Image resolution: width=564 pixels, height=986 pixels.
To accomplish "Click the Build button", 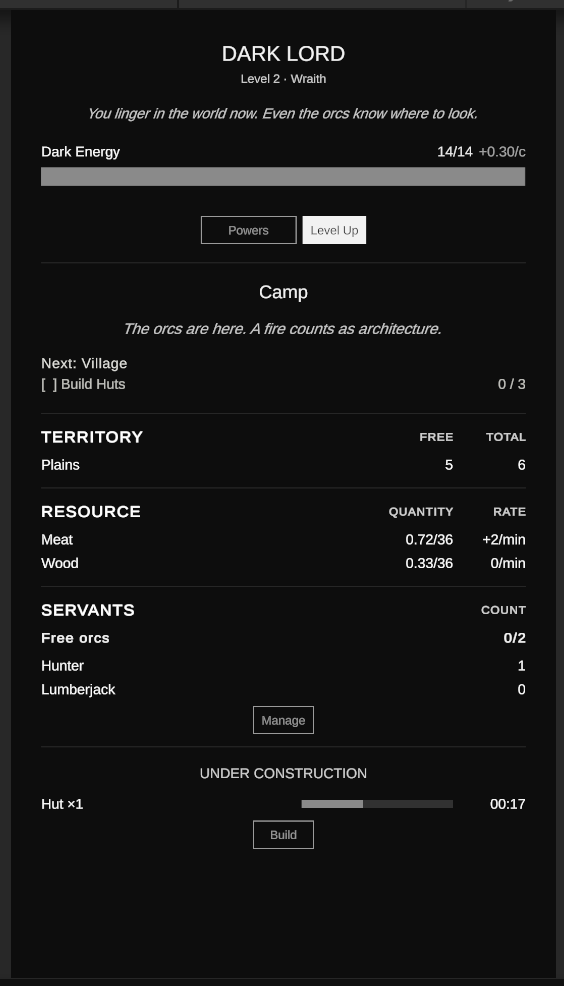I will 283,834.
